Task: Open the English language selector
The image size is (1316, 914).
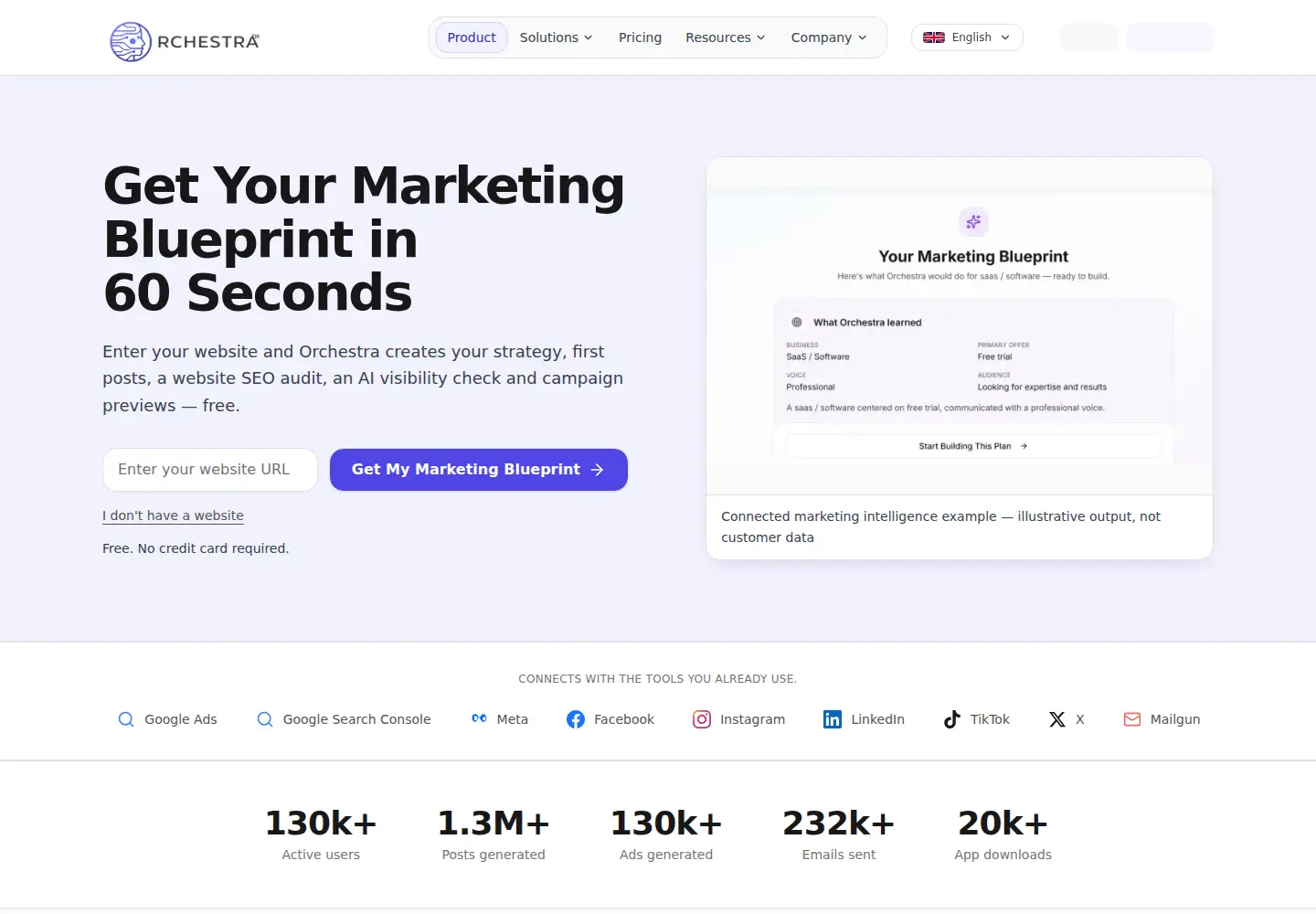Action: point(967,37)
